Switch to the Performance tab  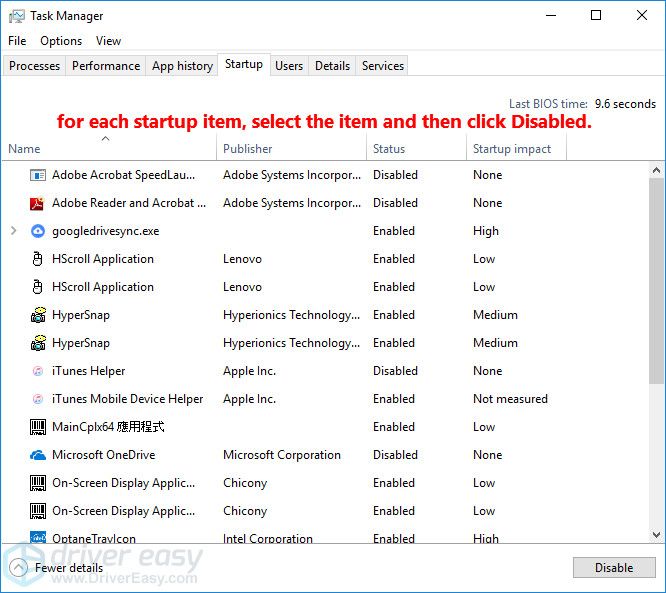pyautogui.click(x=106, y=66)
